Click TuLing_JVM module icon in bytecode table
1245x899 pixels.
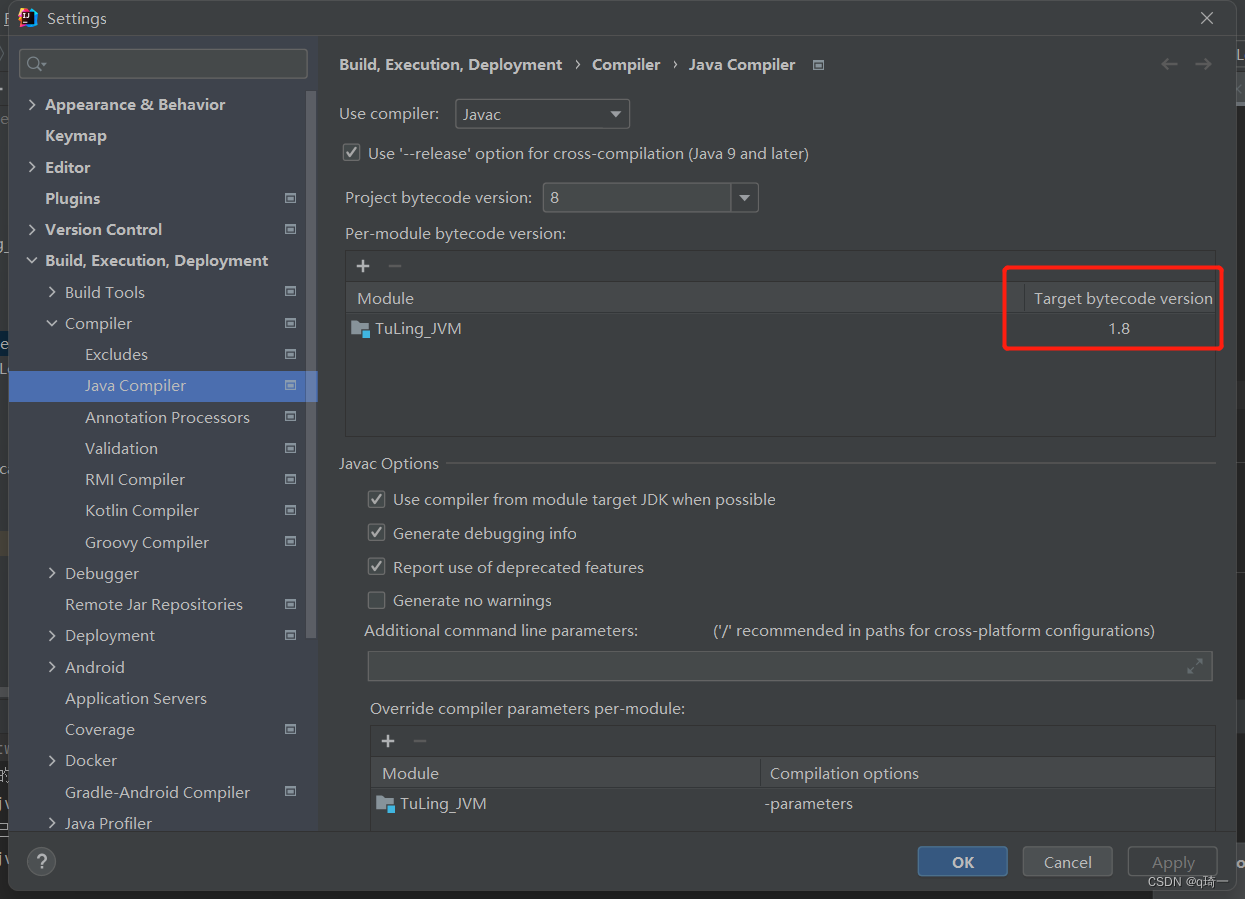pyautogui.click(x=361, y=329)
